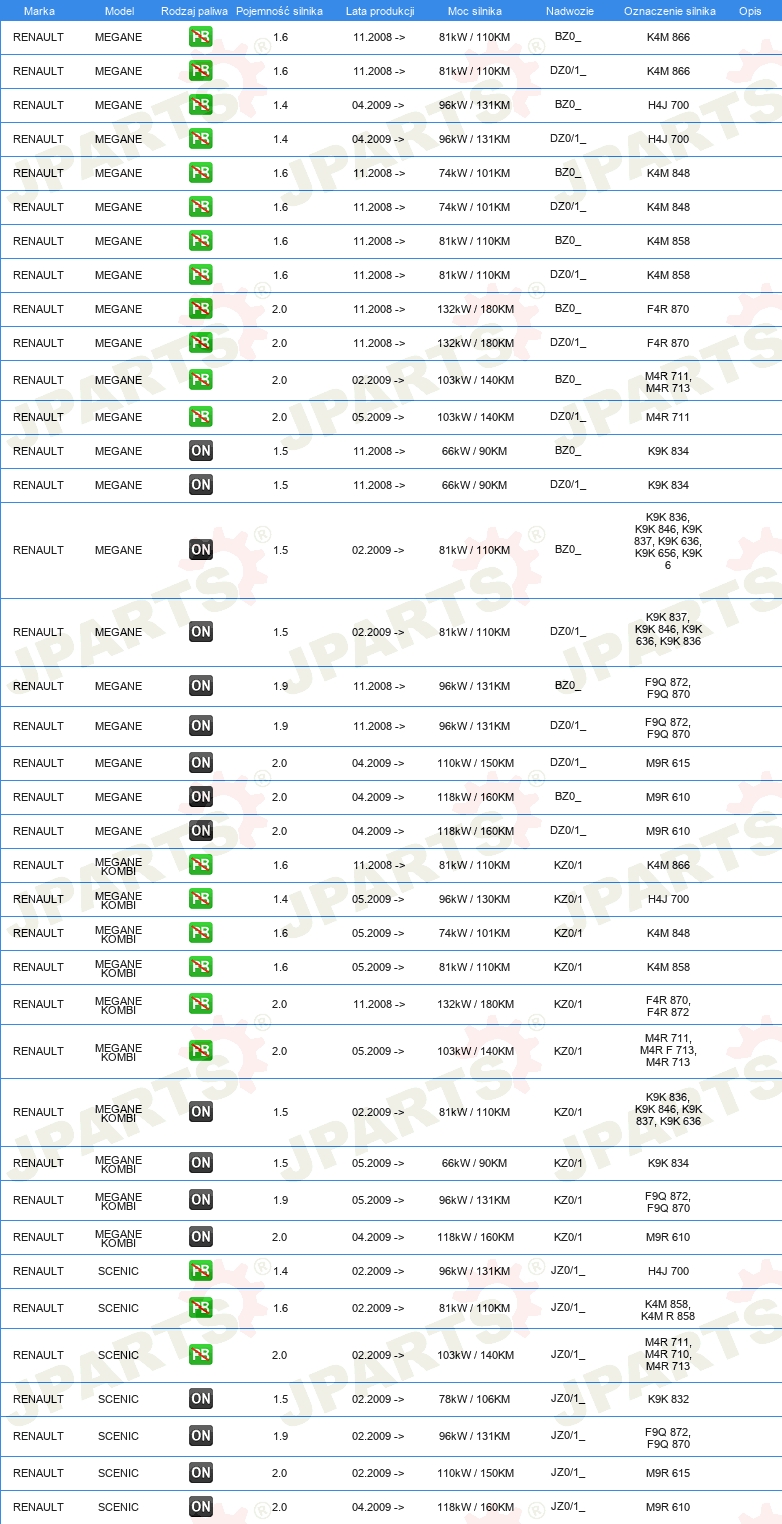Screen dimensions: 782x1524
Task: Click 'MEGANE KOMBI' in the F4R 872 row
Action: pyautogui.click(x=119, y=1004)
